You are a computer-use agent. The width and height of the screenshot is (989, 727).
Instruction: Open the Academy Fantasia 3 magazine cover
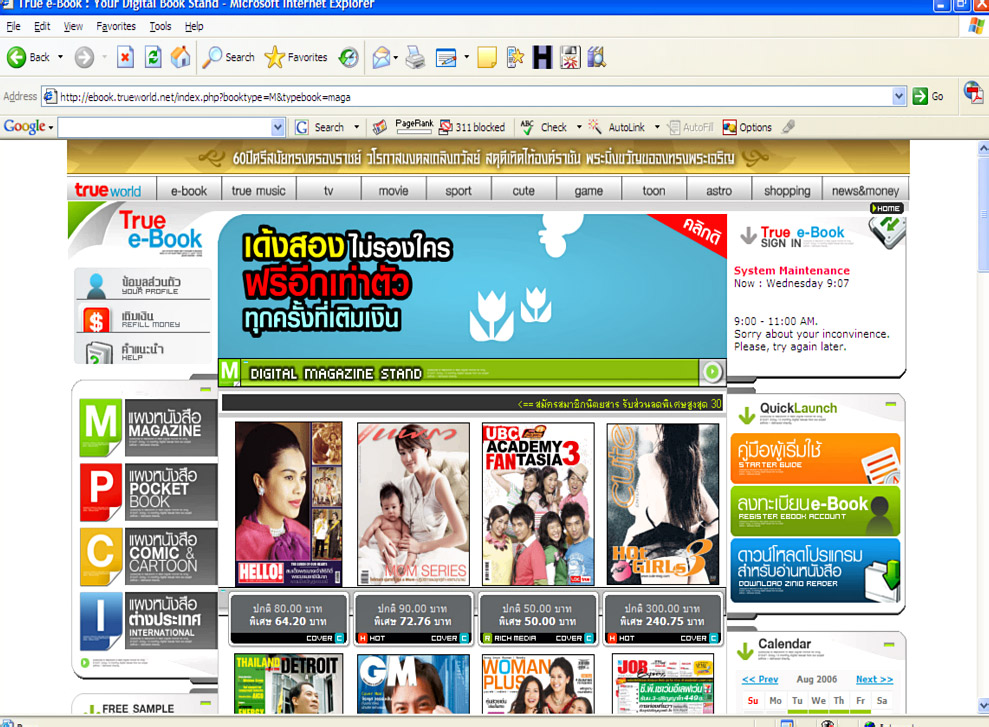pos(538,504)
